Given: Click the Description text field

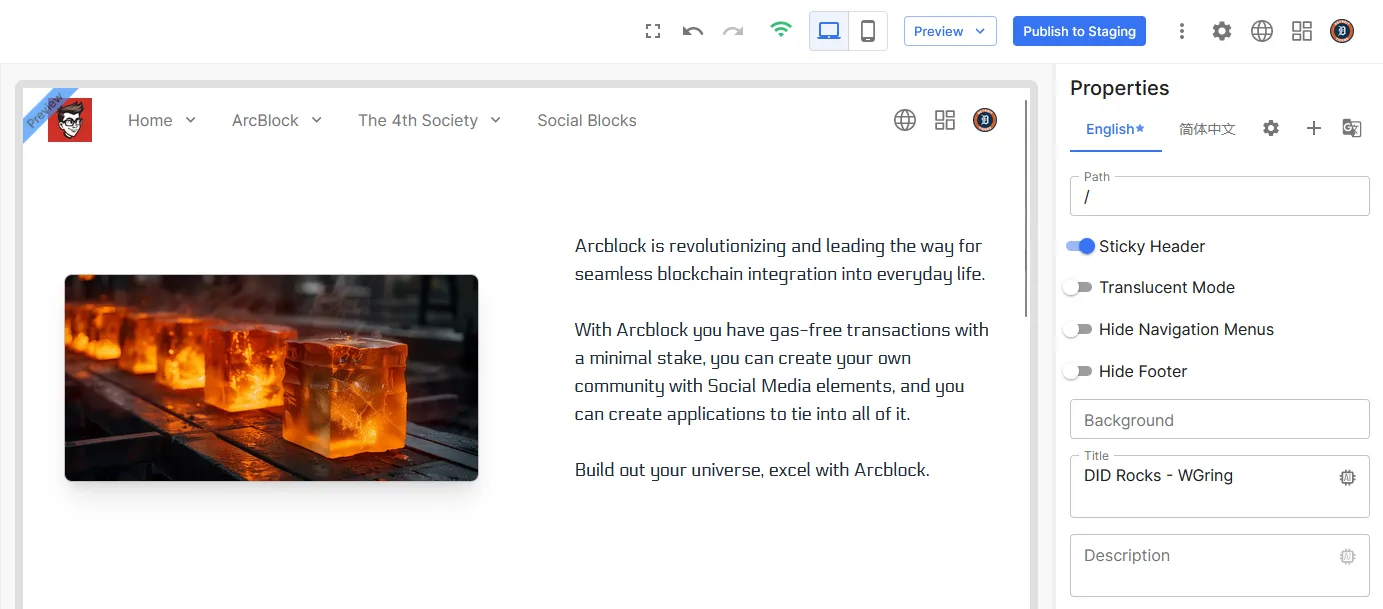Looking at the screenshot, I should click(1220, 566).
